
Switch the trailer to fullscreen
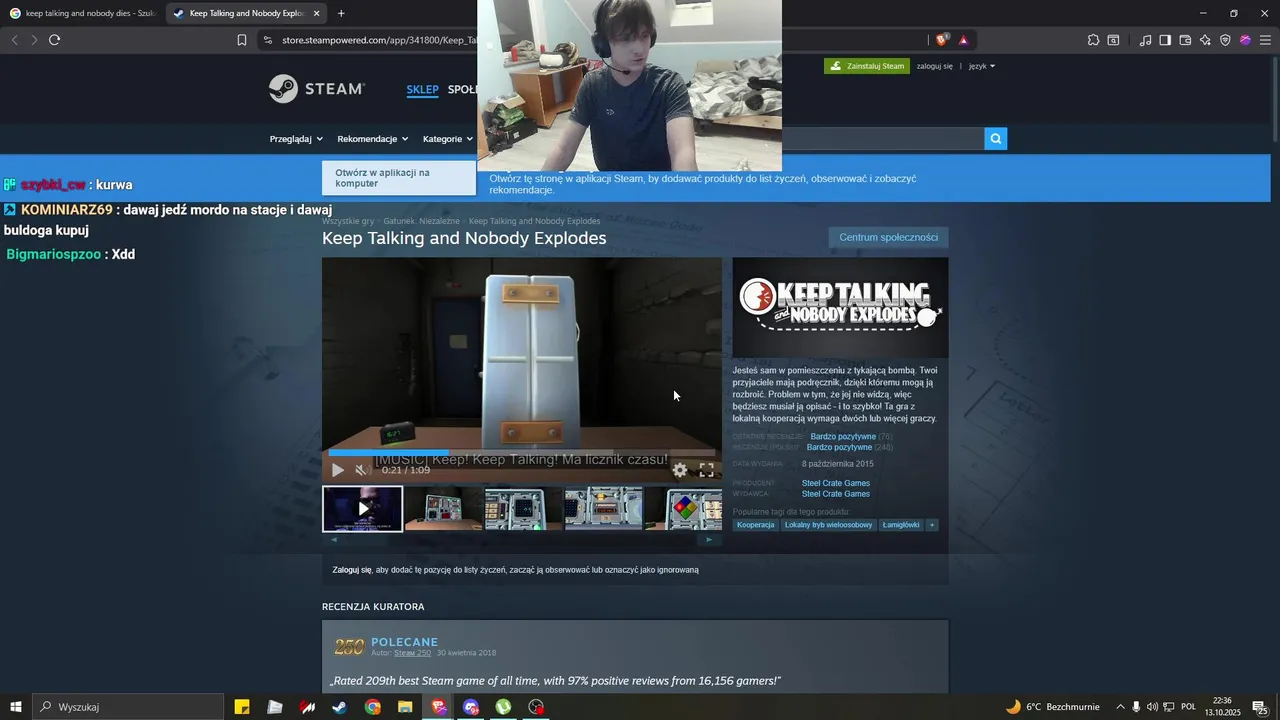tap(707, 470)
